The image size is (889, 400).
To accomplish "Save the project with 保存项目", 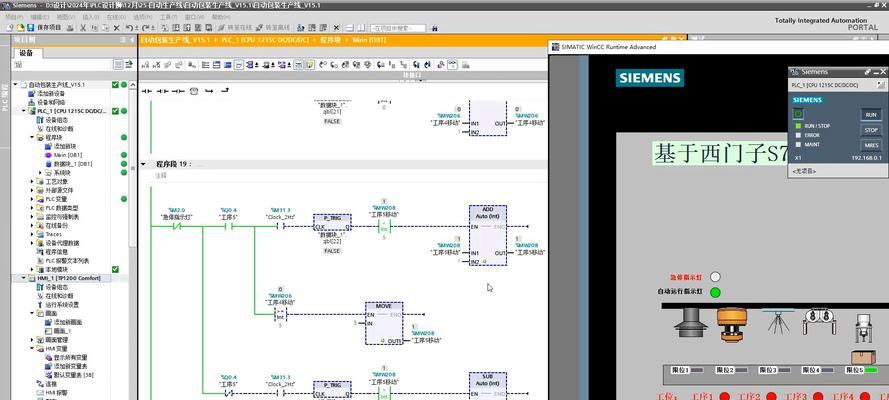I will [44, 27].
